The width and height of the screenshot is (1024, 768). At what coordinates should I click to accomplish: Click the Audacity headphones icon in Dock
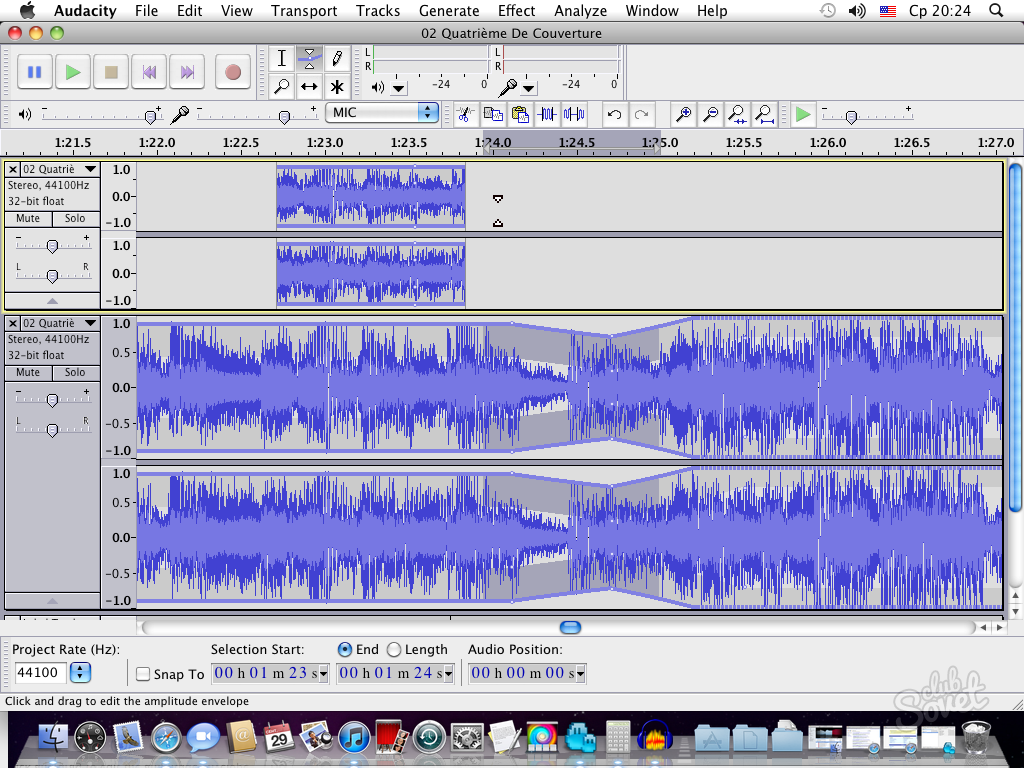click(x=655, y=737)
